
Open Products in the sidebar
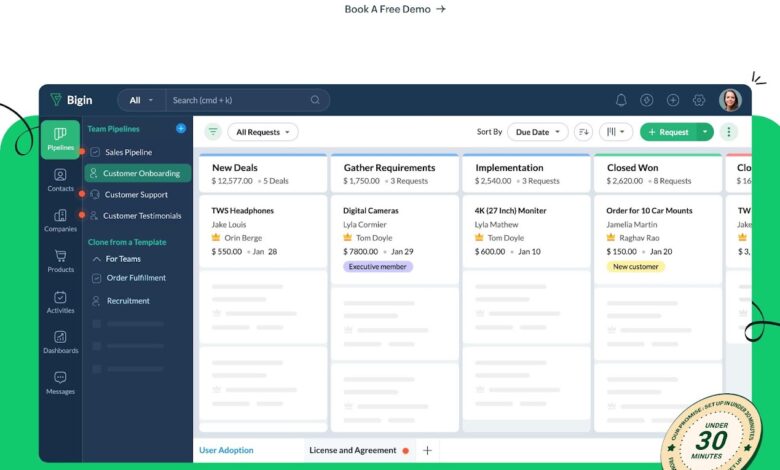tap(60, 261)
